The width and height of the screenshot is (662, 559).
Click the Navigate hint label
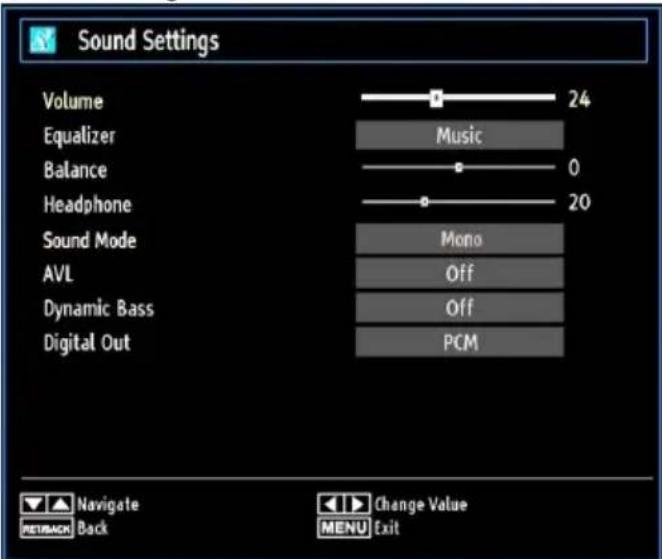point(108,505)
